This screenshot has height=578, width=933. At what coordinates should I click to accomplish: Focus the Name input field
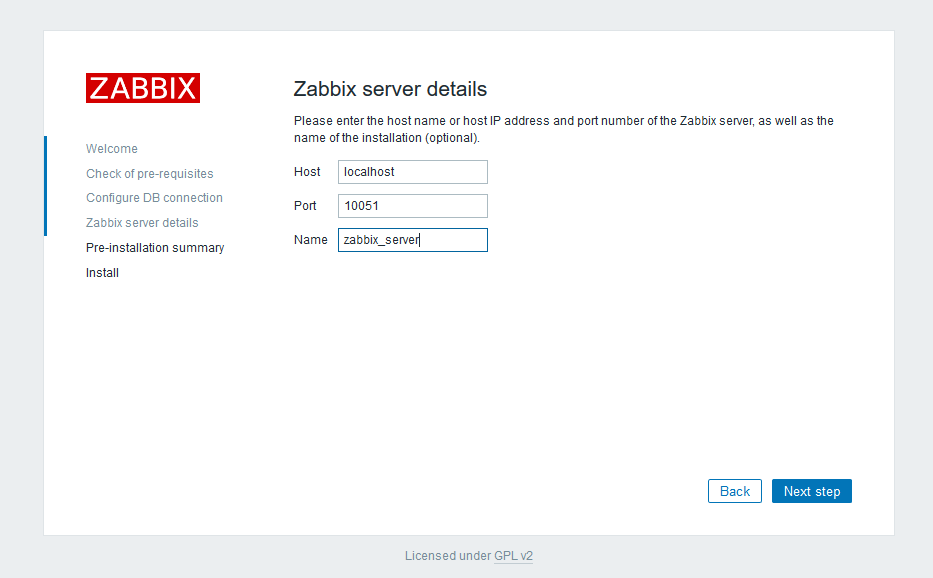coord(413,240)
